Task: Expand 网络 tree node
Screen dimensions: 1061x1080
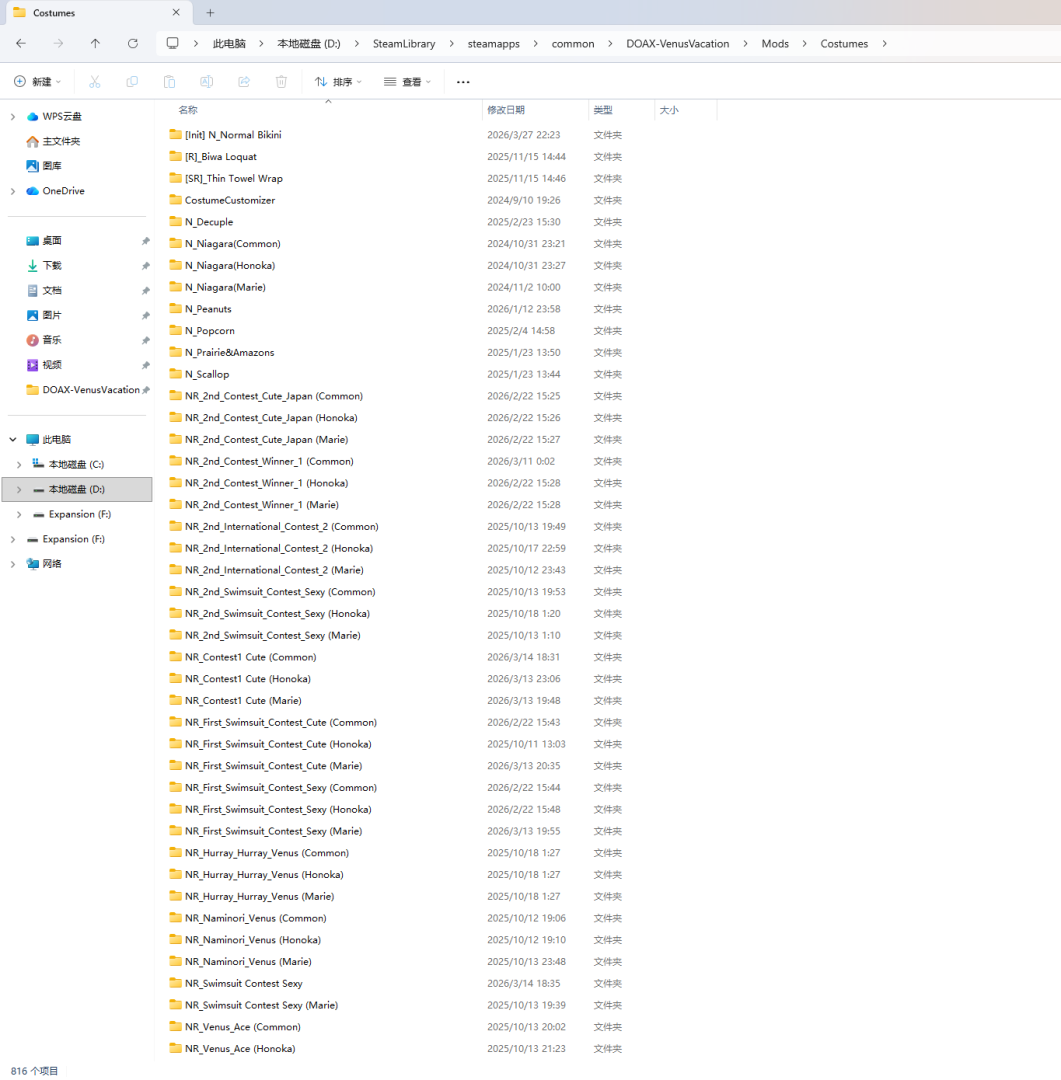Action: (12, 563)
